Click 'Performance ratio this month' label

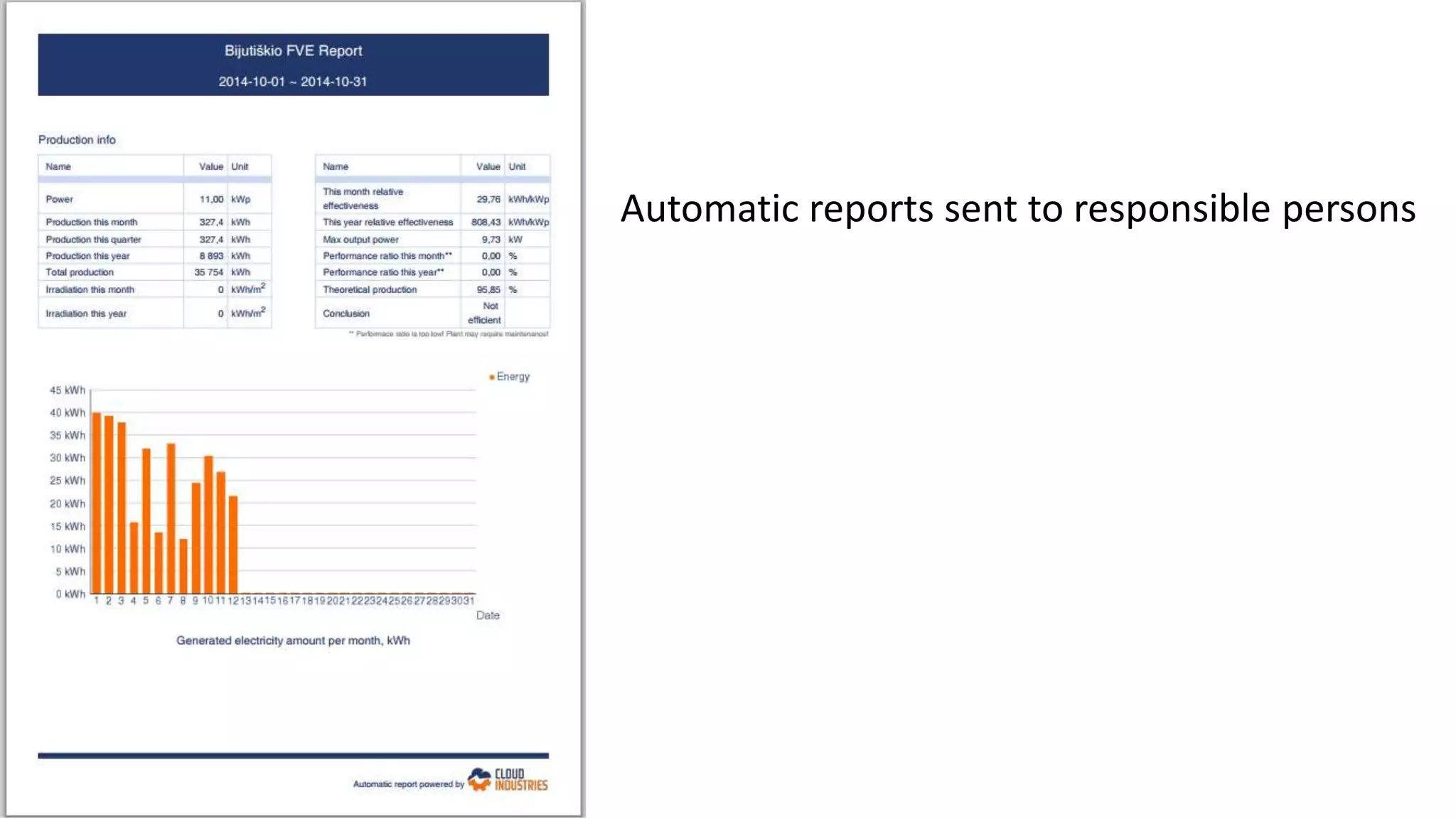coord(387,256)
